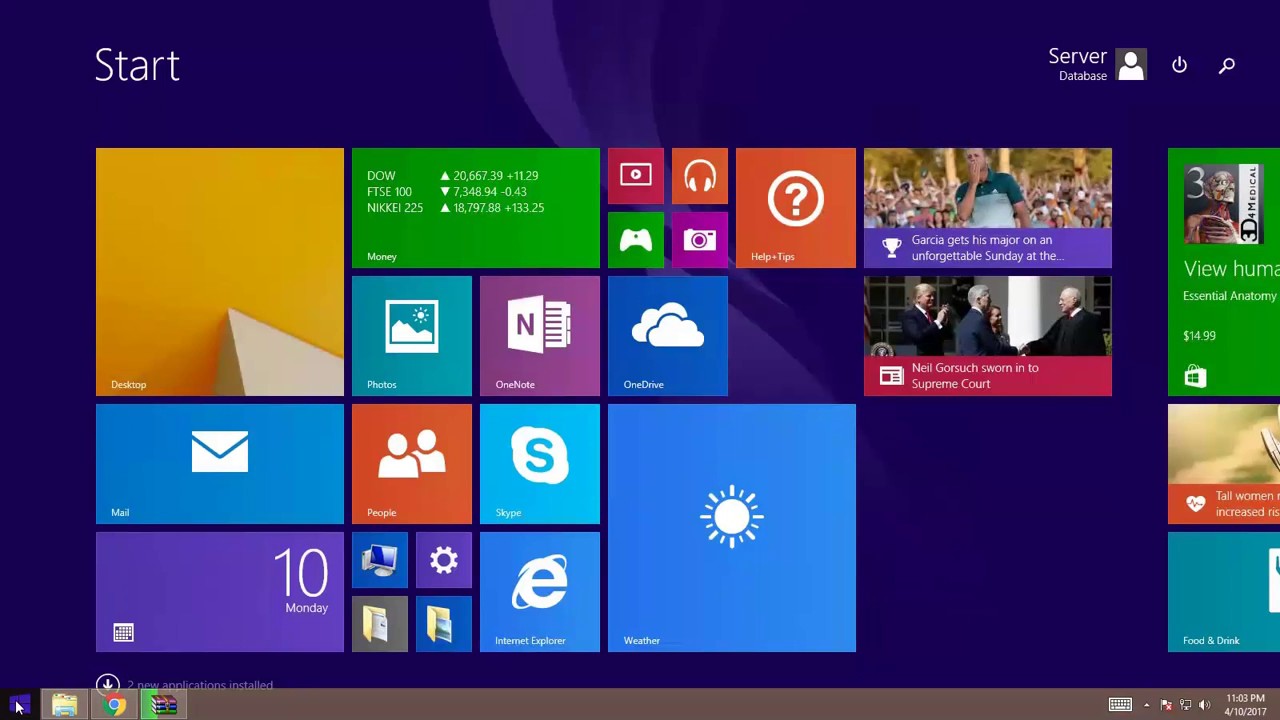Open the Calendar tile showing 10 Monday

tap(220, 592)
